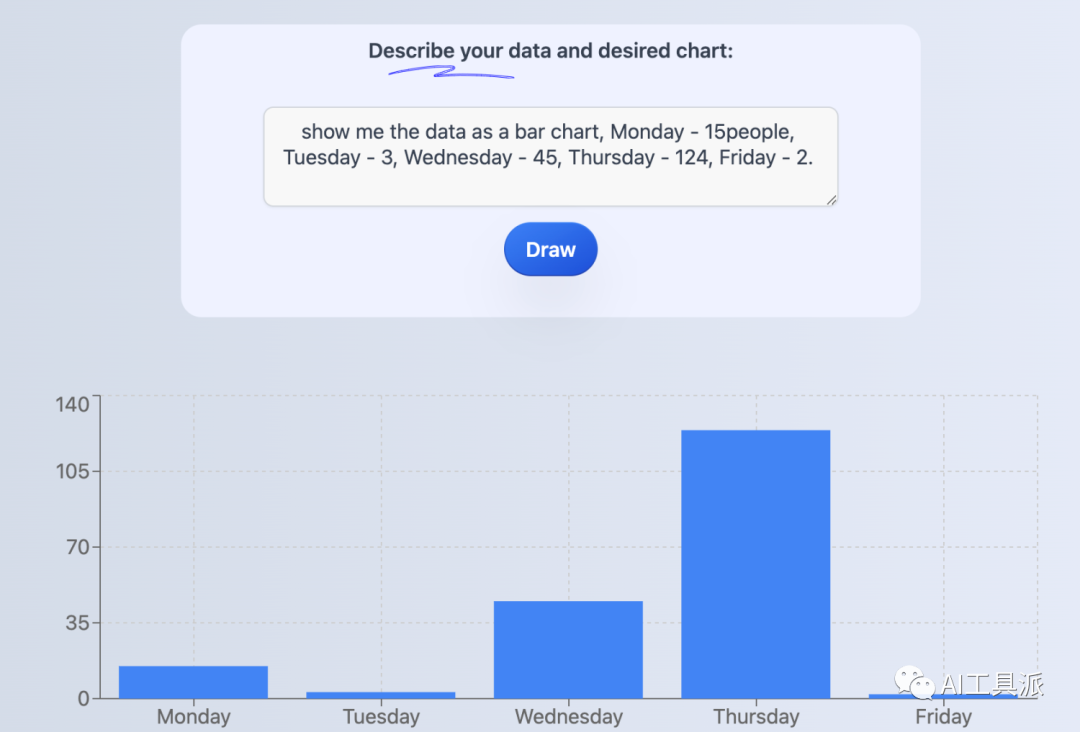
Task: Click the 140 y-axis tick label
Action: coord(72,404)
